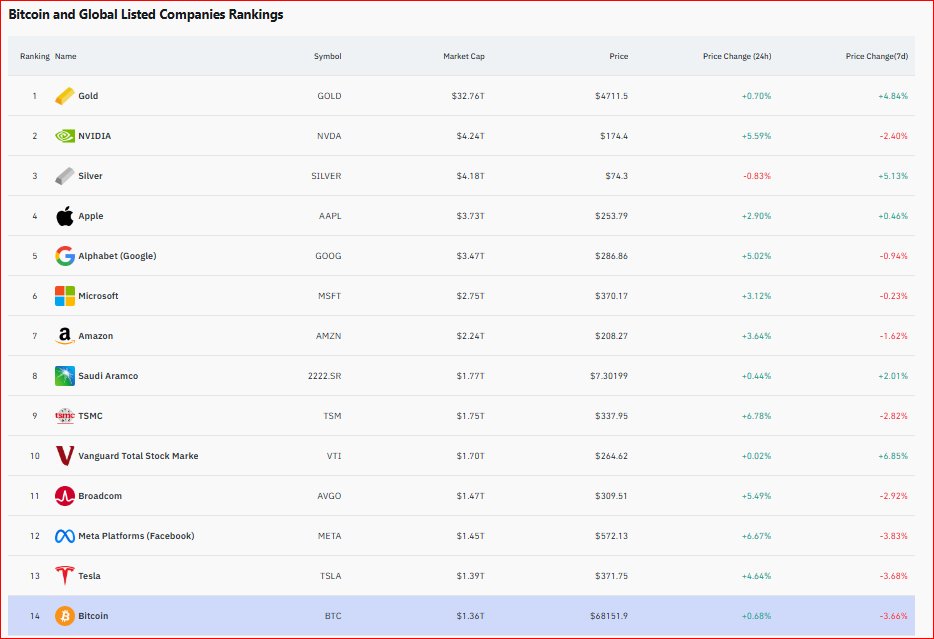Click the Silver bar icon

click(65, 176)
